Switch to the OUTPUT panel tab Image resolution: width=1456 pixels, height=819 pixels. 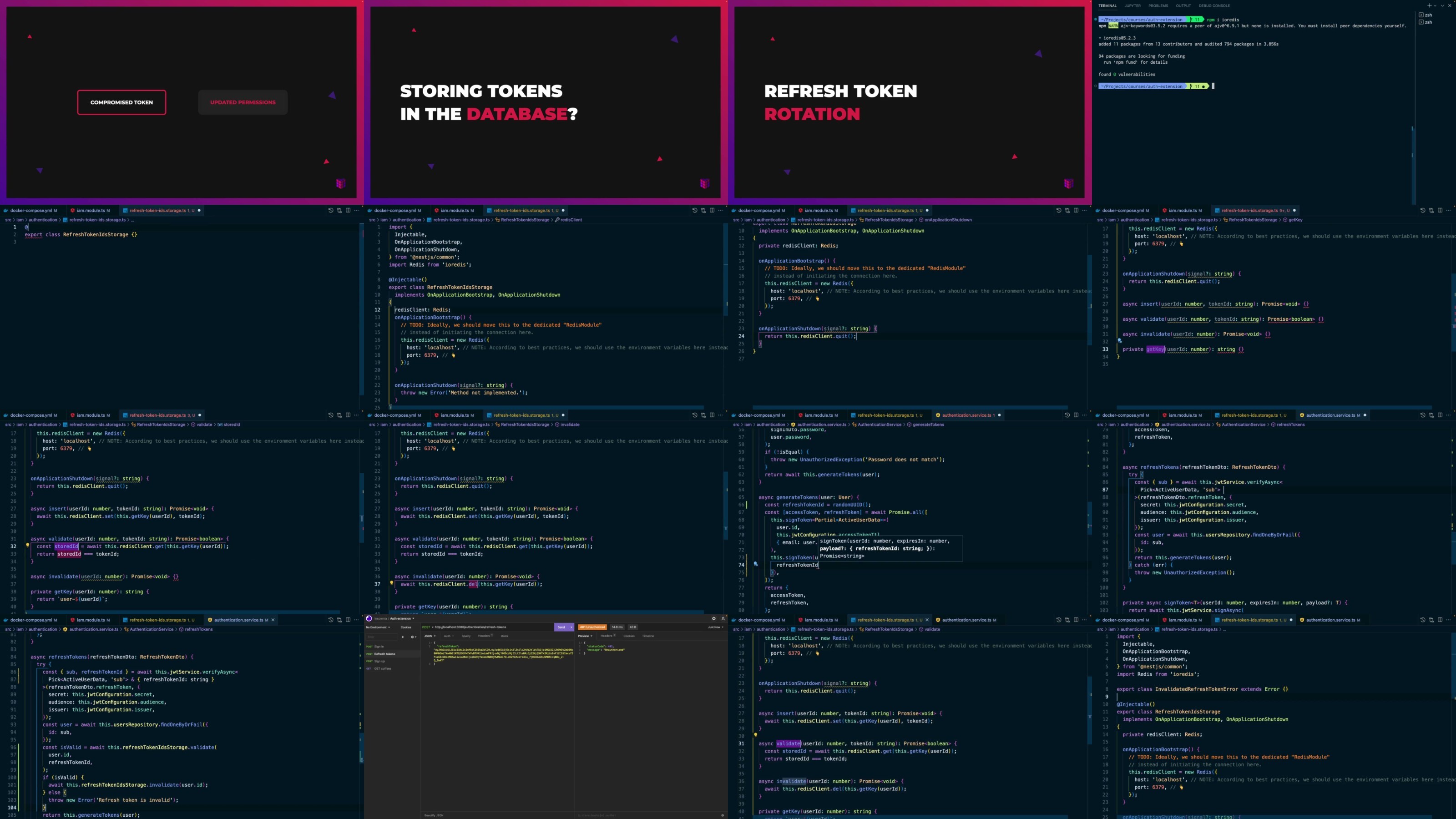pos(1183,5)
